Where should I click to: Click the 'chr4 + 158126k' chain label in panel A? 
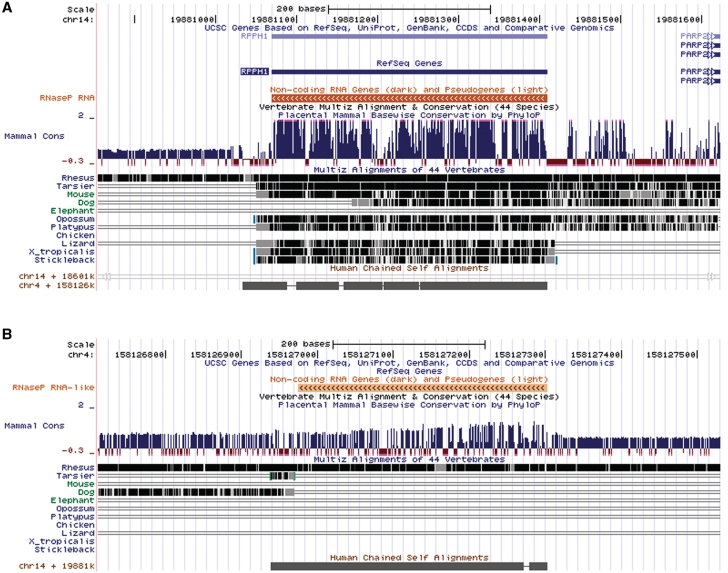tap(57, 286)
